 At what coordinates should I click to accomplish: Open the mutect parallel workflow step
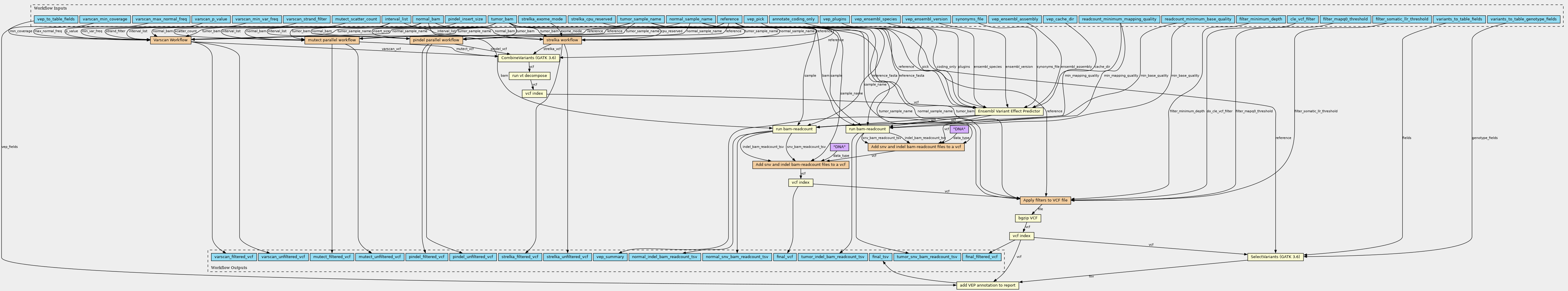[x=331, y=40]
